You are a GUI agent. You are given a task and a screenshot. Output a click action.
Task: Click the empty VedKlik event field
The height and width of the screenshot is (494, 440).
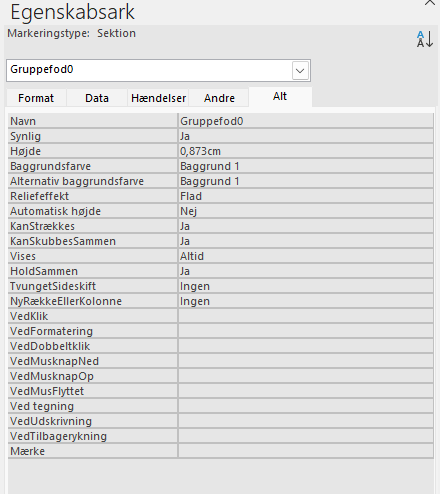306,316
